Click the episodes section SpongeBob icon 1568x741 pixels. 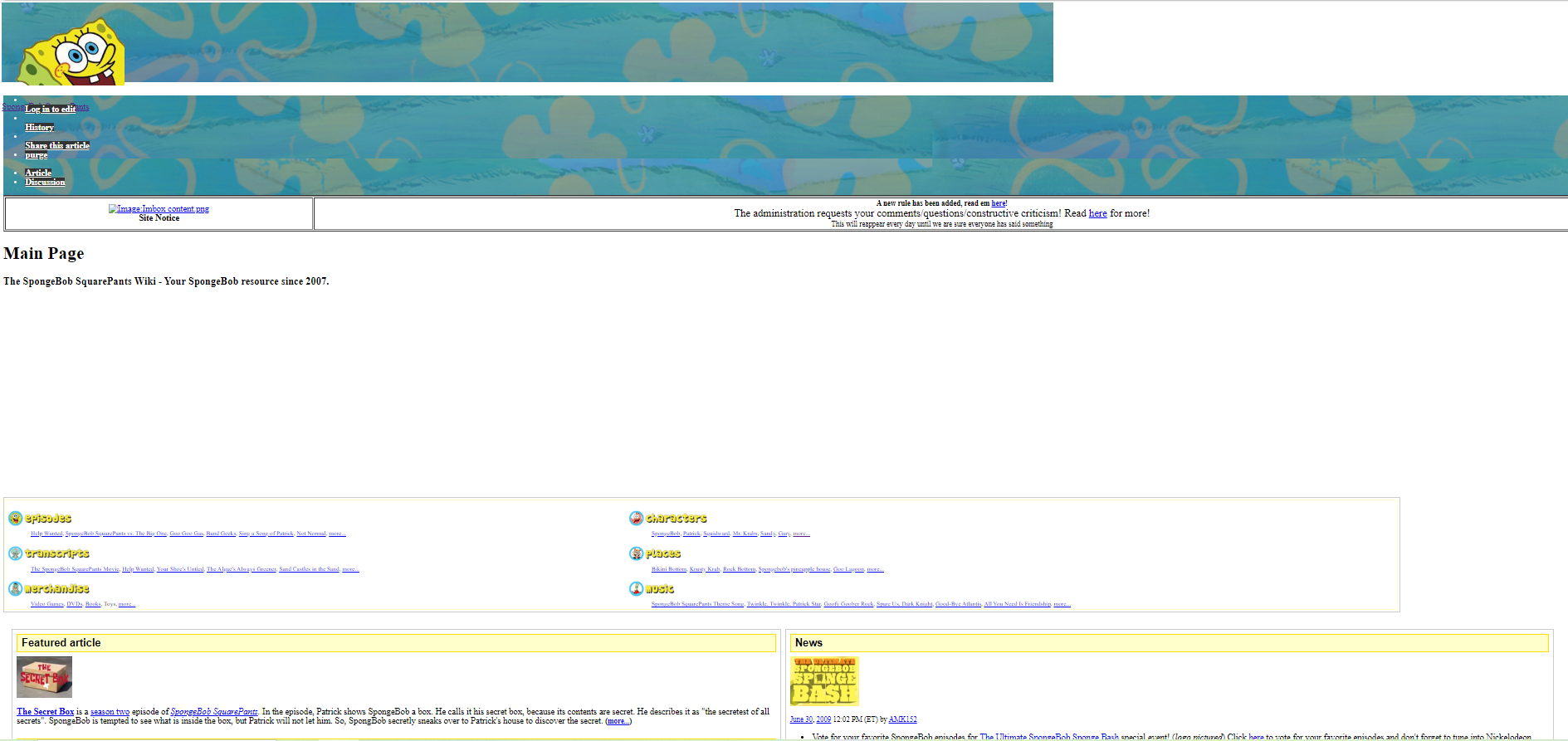point(15,519)
